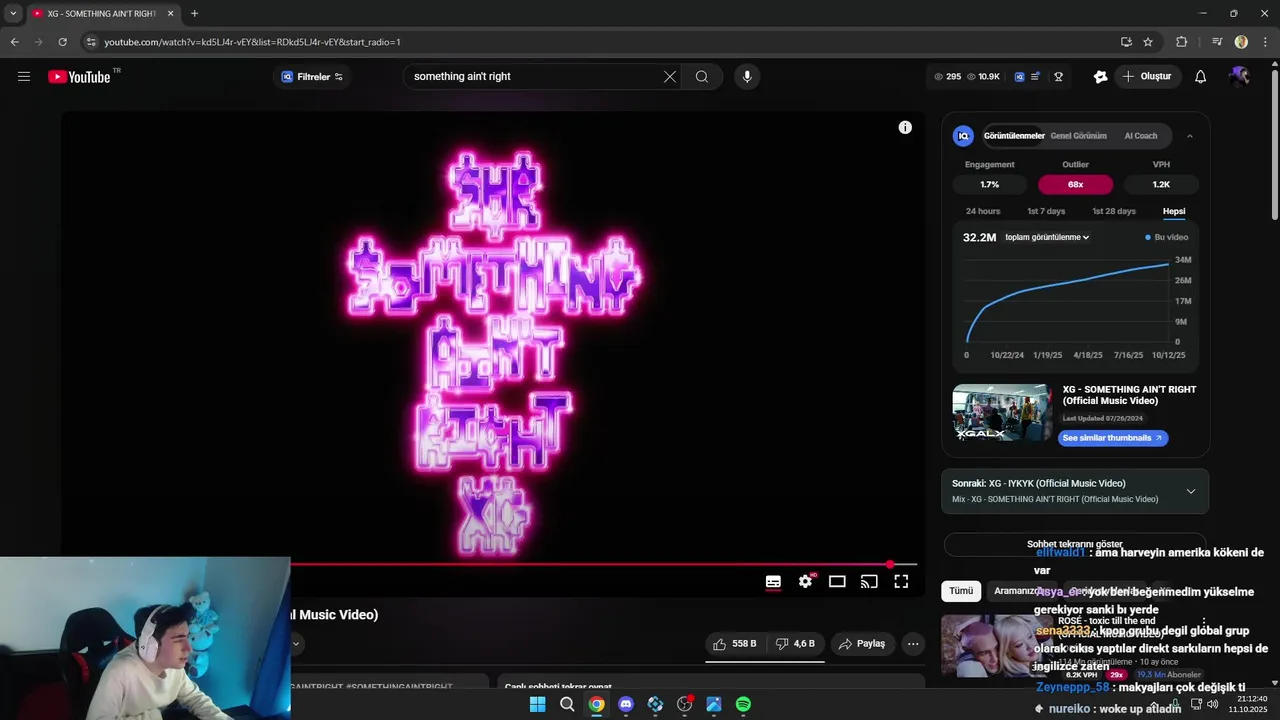Select the Tümü filter chip

[x=961, y=591]
